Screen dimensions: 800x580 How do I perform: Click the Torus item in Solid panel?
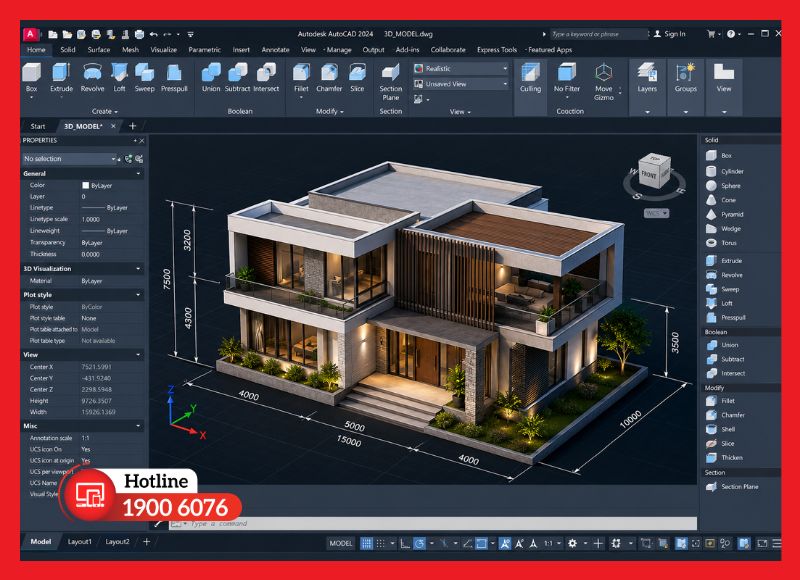(721, 243)
